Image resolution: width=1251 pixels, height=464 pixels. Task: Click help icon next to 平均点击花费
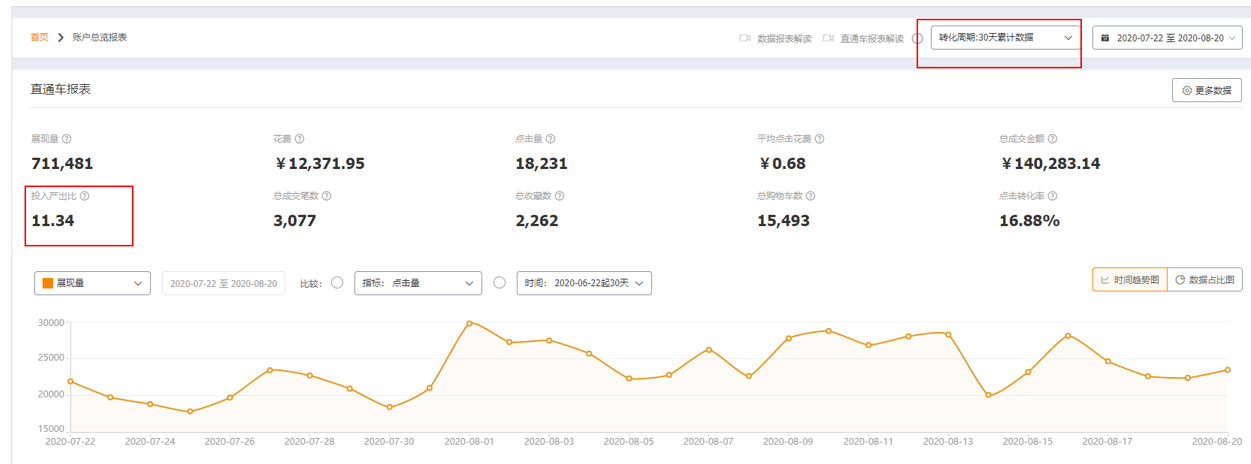(x=820, y=139)
